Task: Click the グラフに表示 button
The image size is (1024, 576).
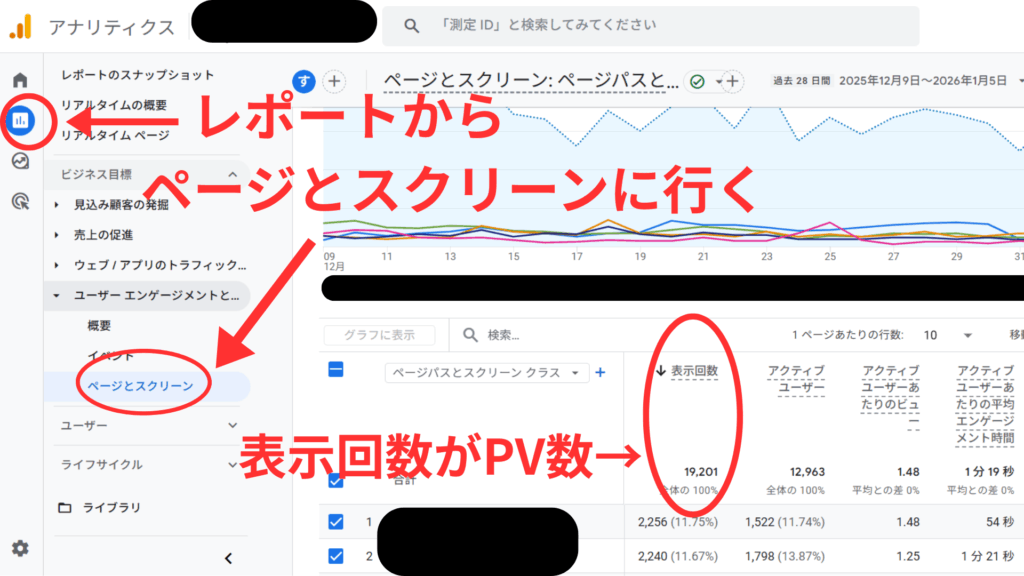Action: (x=378, y=334)
